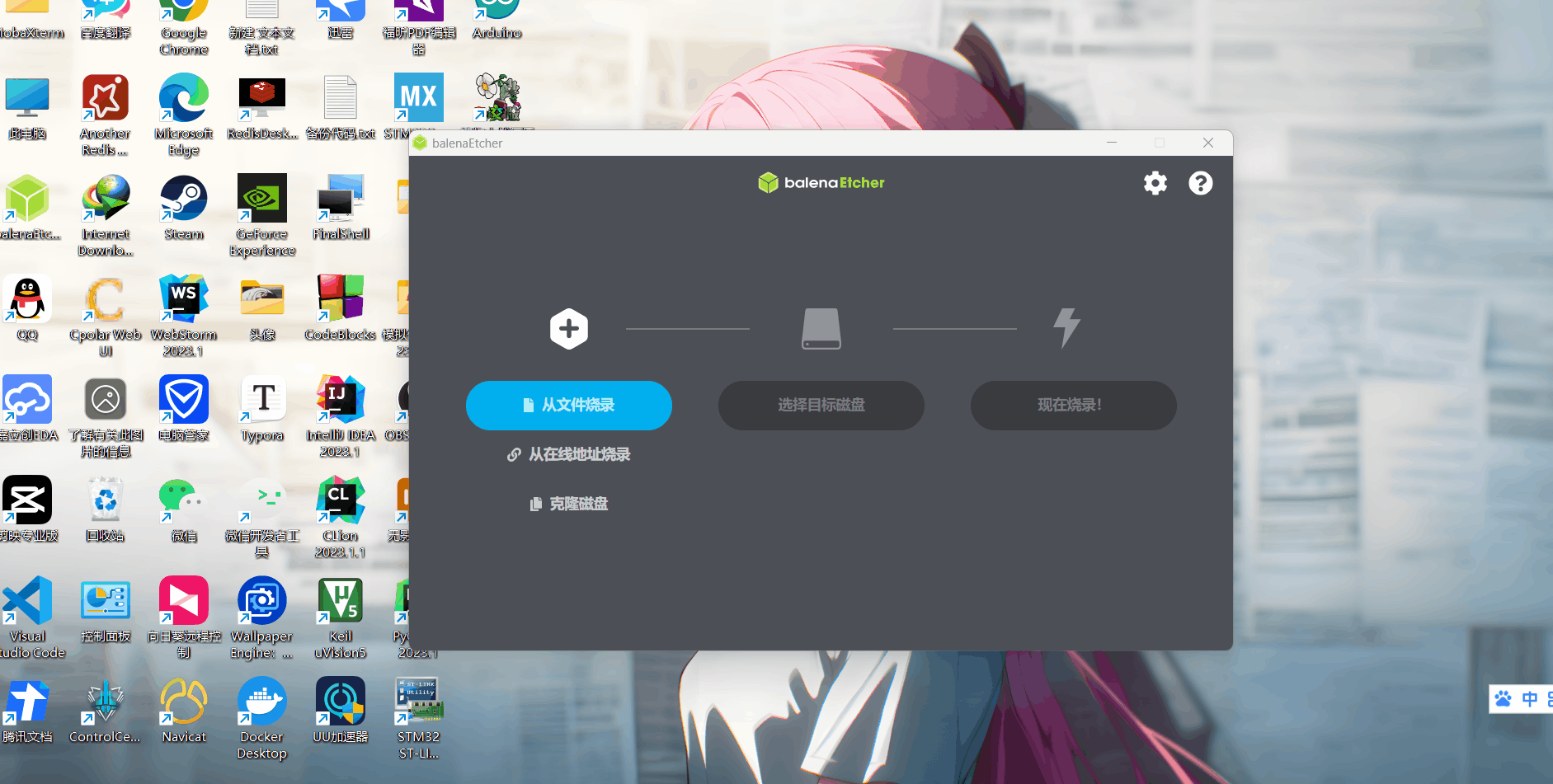Open 微信 WeChat desktop icon
Screen dimensions: 1553x784
[x=184, y=509]
